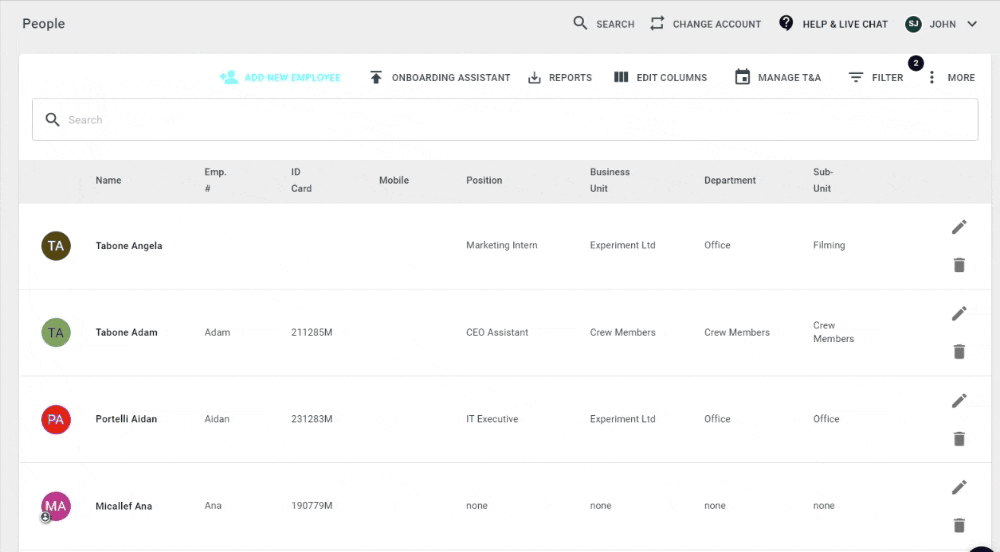
Task: Click HELP & LIVE CHAT label
Action: 845,24
